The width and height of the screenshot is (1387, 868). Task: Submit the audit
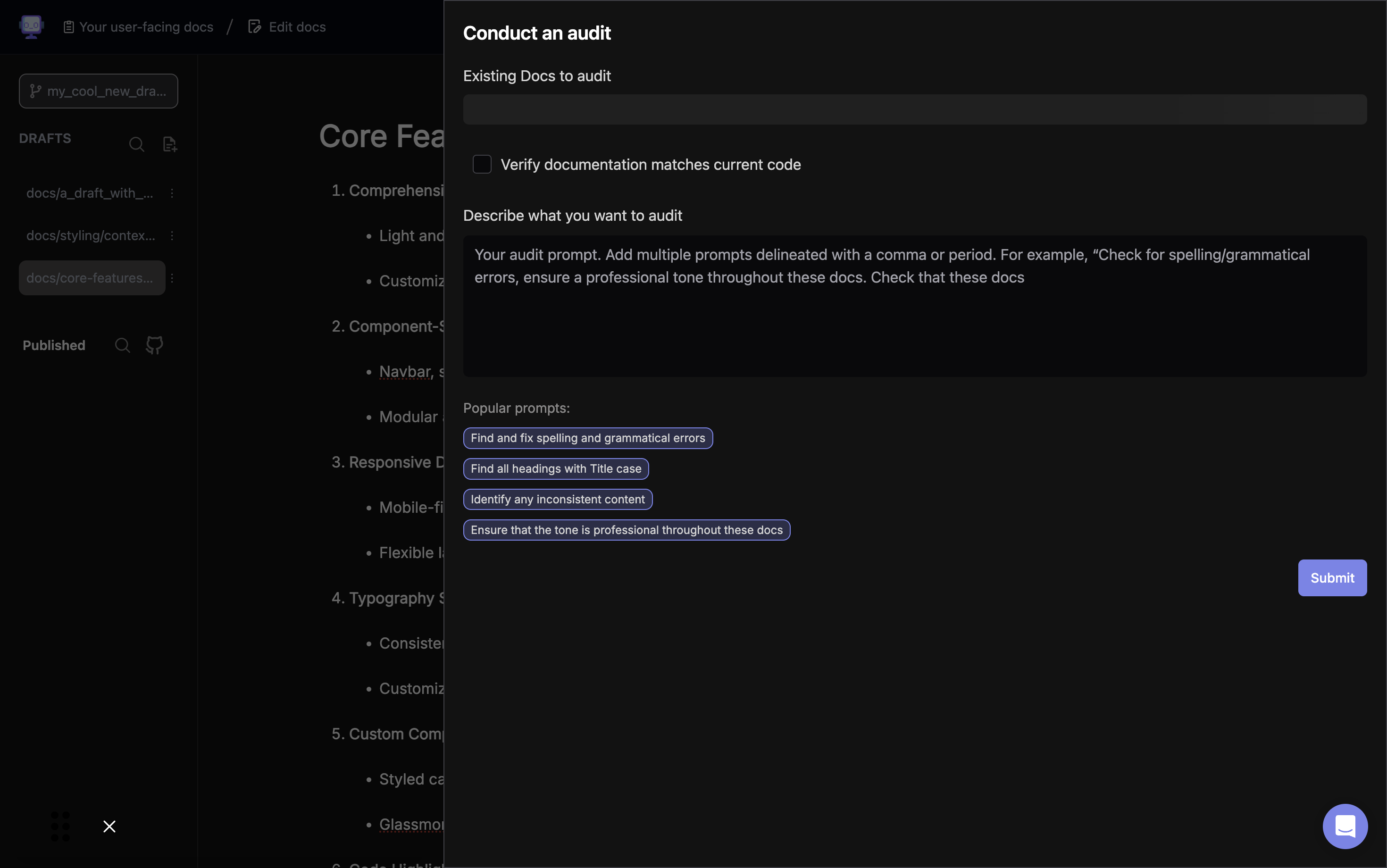click(x=1332, y=578)
